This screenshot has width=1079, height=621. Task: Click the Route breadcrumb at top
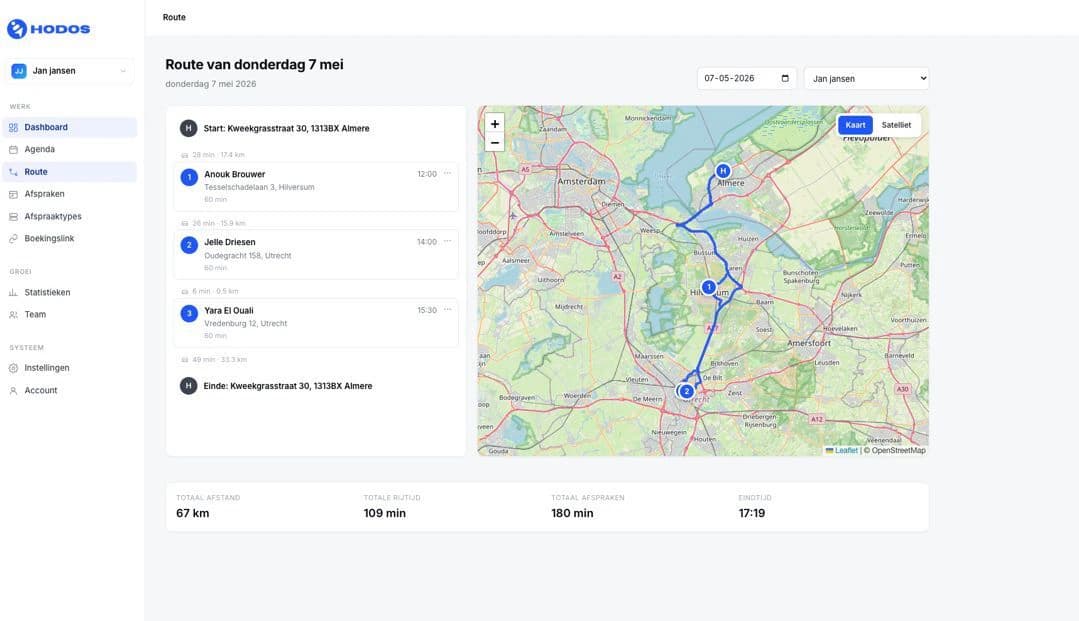(x=174, y=17)
